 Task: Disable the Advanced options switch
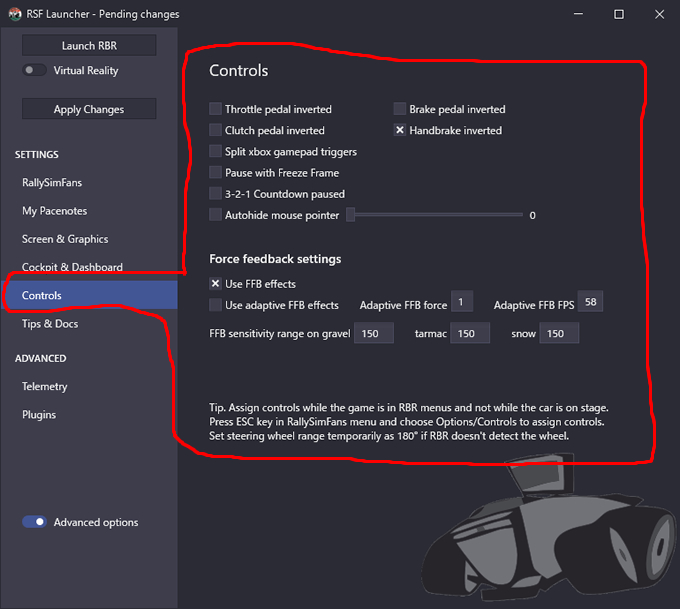click(x=34, y=522)
